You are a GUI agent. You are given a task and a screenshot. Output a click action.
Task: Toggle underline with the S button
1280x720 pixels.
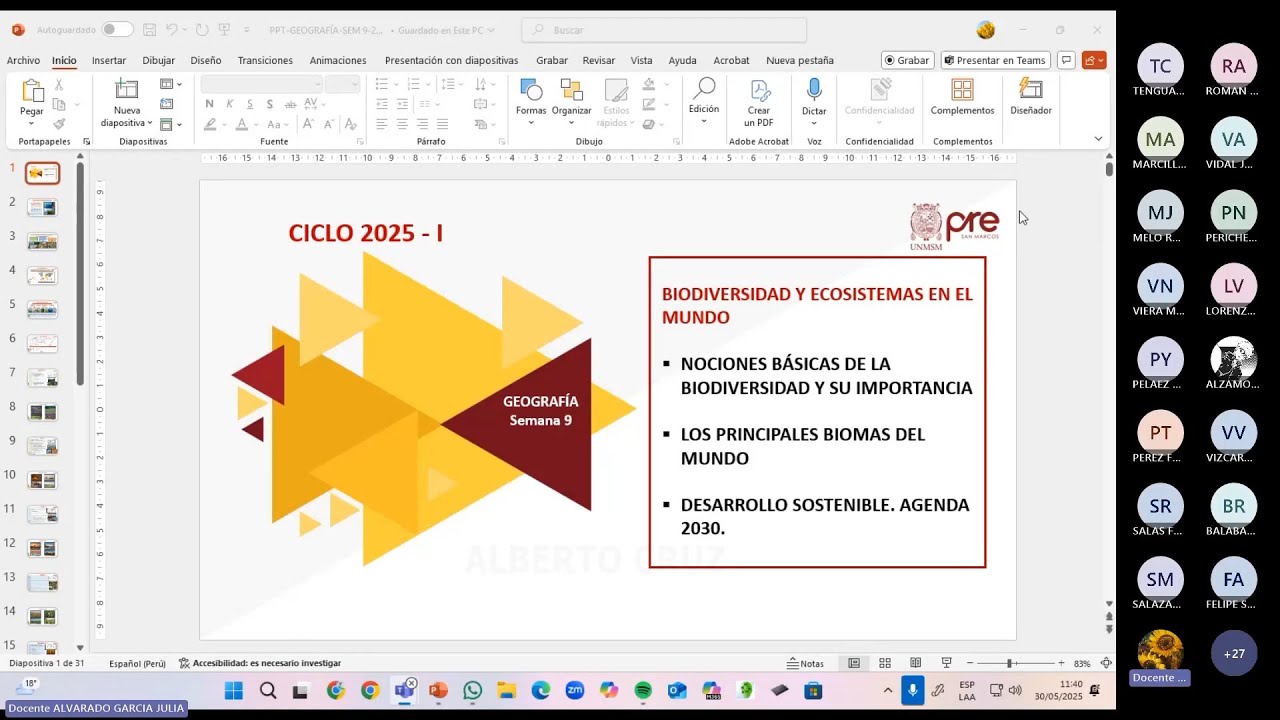[x=249, y=104]
